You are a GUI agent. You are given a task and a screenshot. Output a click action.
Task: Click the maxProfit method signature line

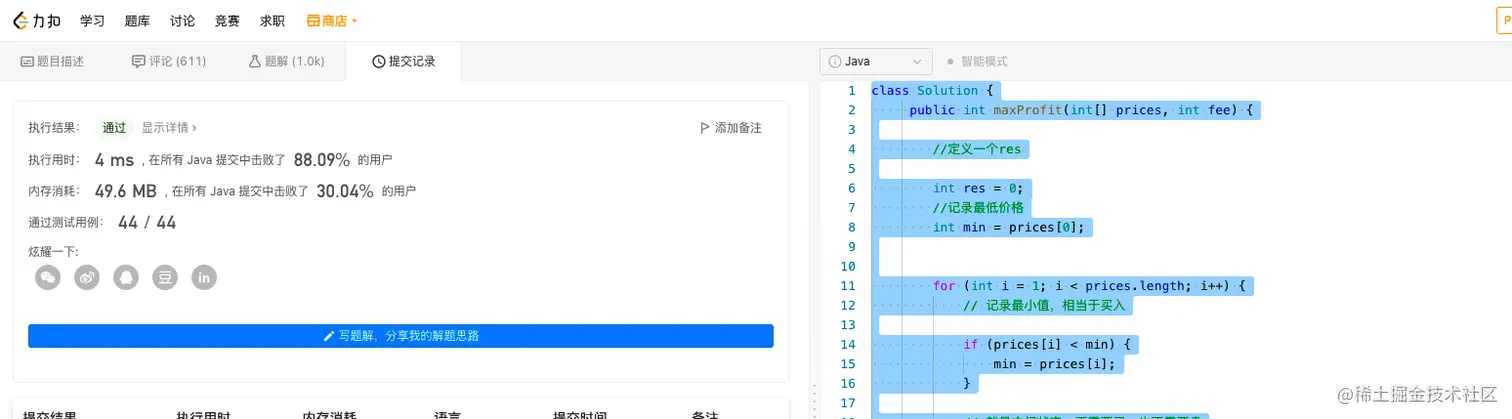click(x=1081, y=110)
